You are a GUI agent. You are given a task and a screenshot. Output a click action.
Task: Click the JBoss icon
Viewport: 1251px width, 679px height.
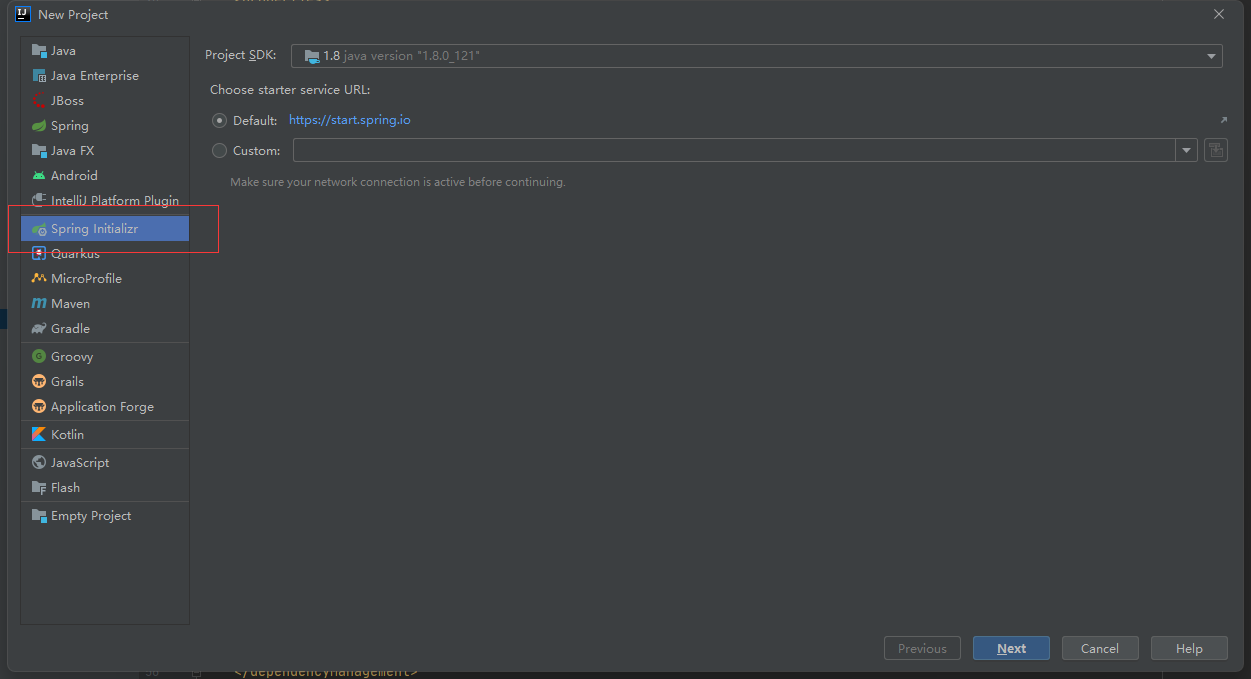tap(39, 100)
